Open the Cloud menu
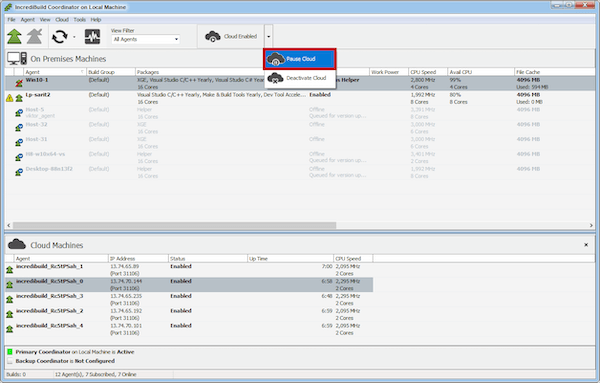This screenshot has width=600, height=383. (x=62, y=20)
